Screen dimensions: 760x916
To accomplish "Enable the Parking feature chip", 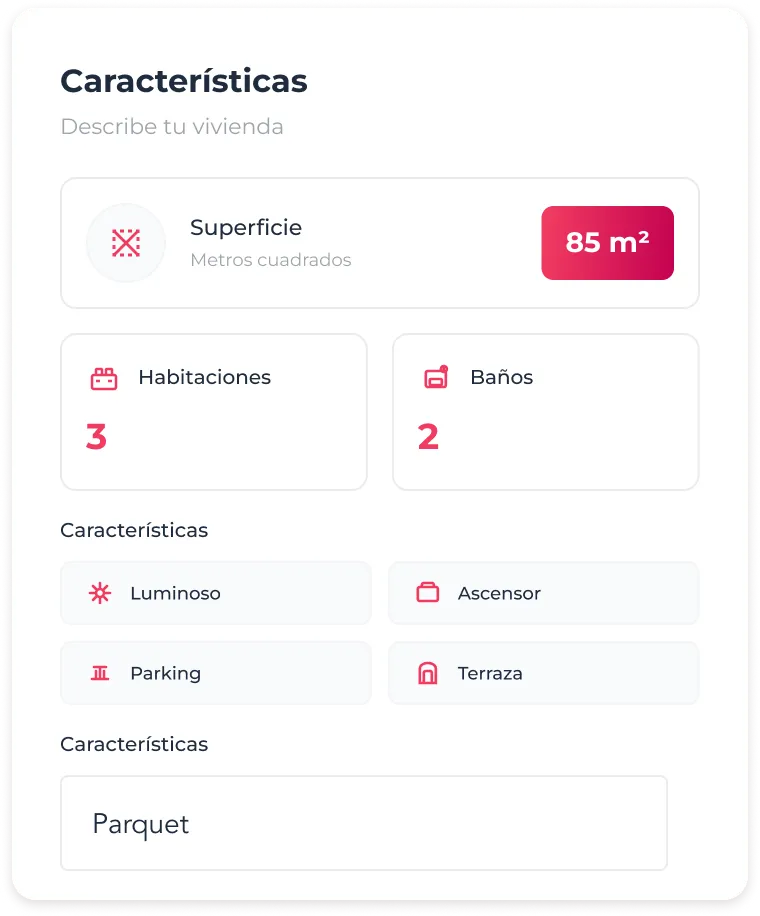I will click(215, 673).
